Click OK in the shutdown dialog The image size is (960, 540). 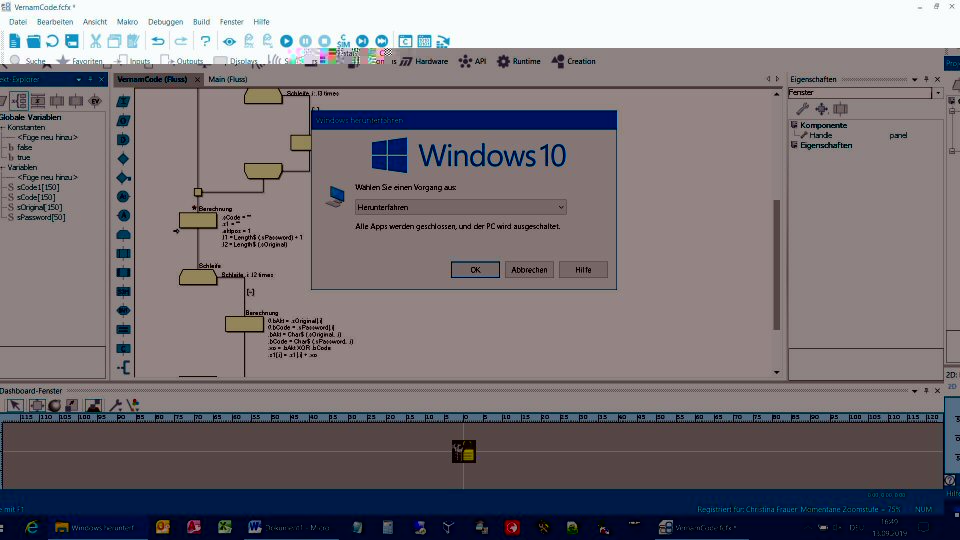[x=475, y=269]
